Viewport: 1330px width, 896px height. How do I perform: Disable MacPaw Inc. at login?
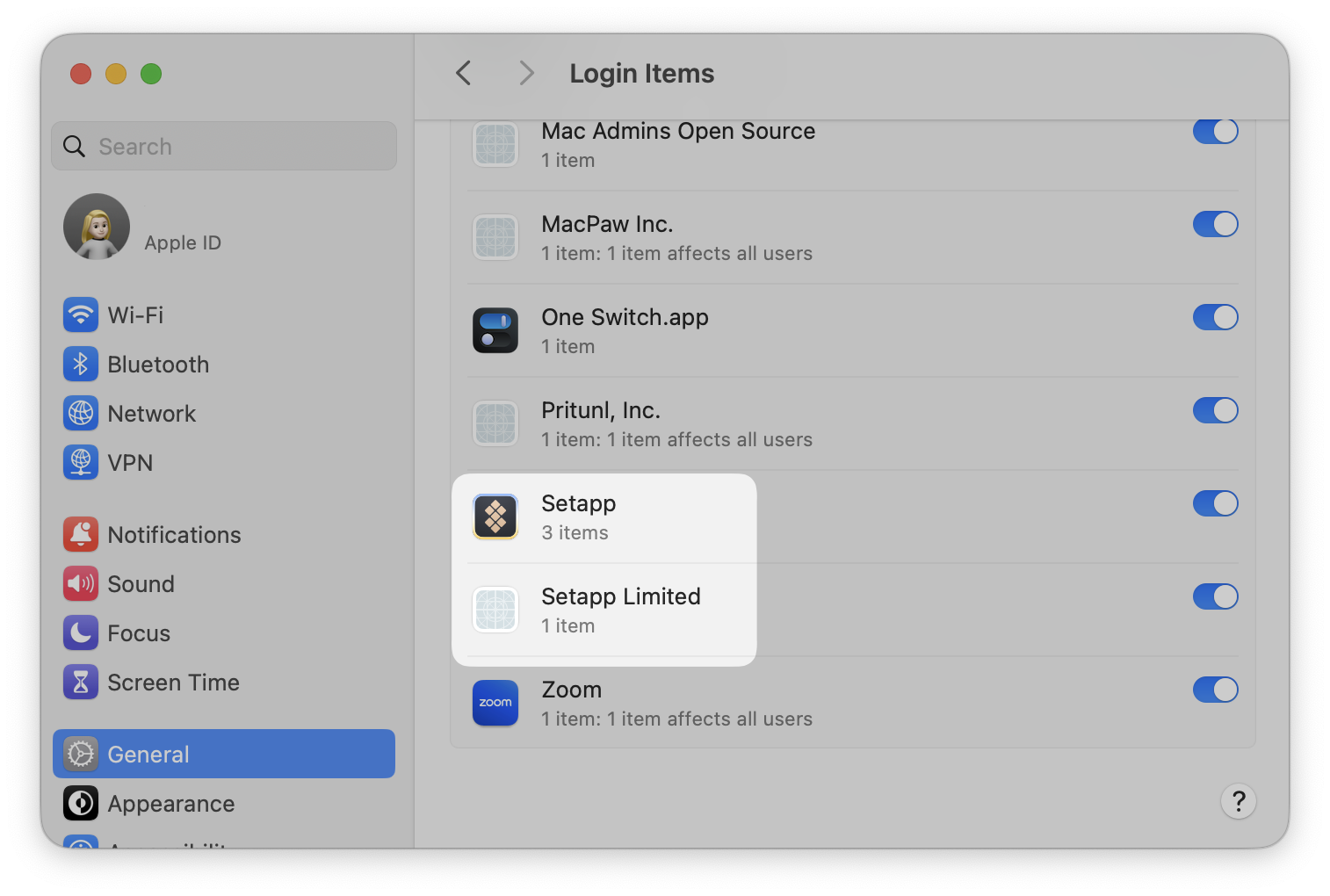click(x=1215, y=224)
